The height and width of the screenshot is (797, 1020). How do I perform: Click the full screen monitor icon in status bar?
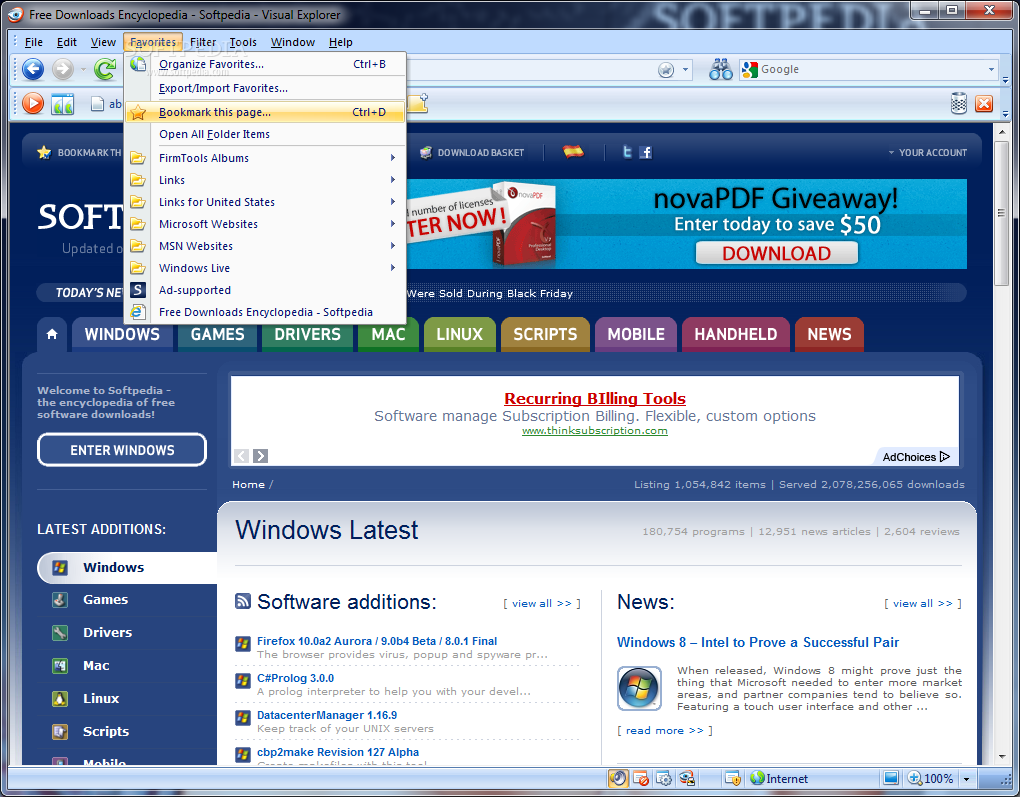[x=891, y=778]
